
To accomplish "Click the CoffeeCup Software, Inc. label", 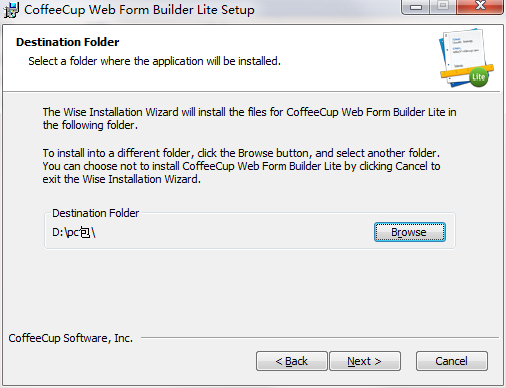I will coord(71,338).
